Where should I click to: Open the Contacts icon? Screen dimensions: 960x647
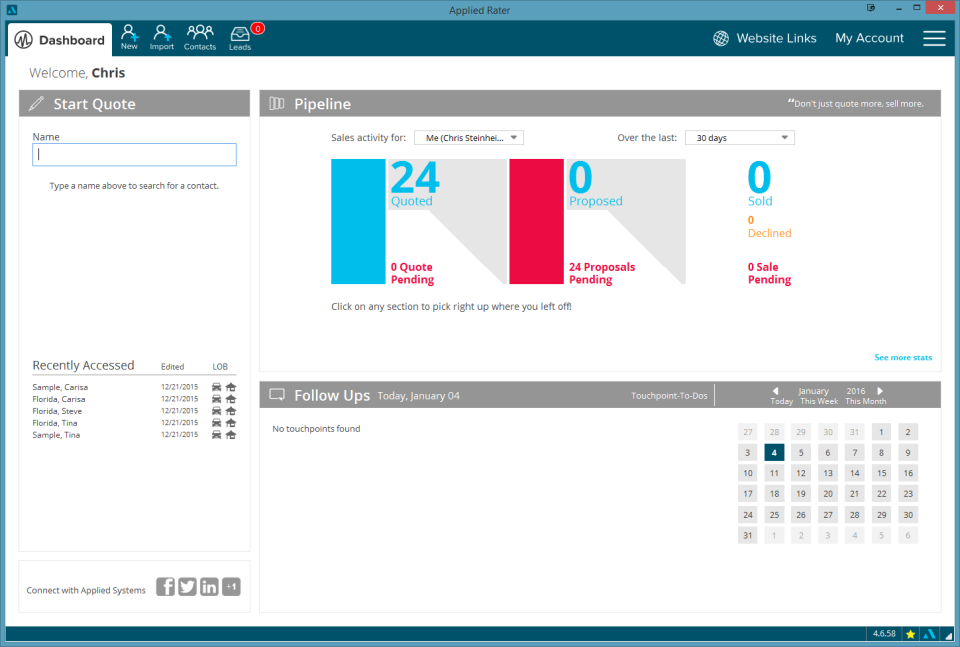click(x=200, y=37)
